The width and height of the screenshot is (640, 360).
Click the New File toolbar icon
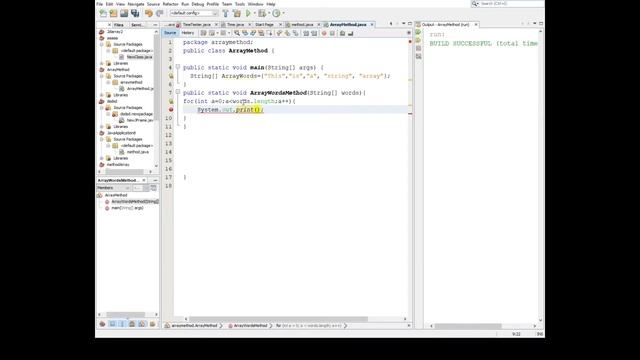point(103,13)
